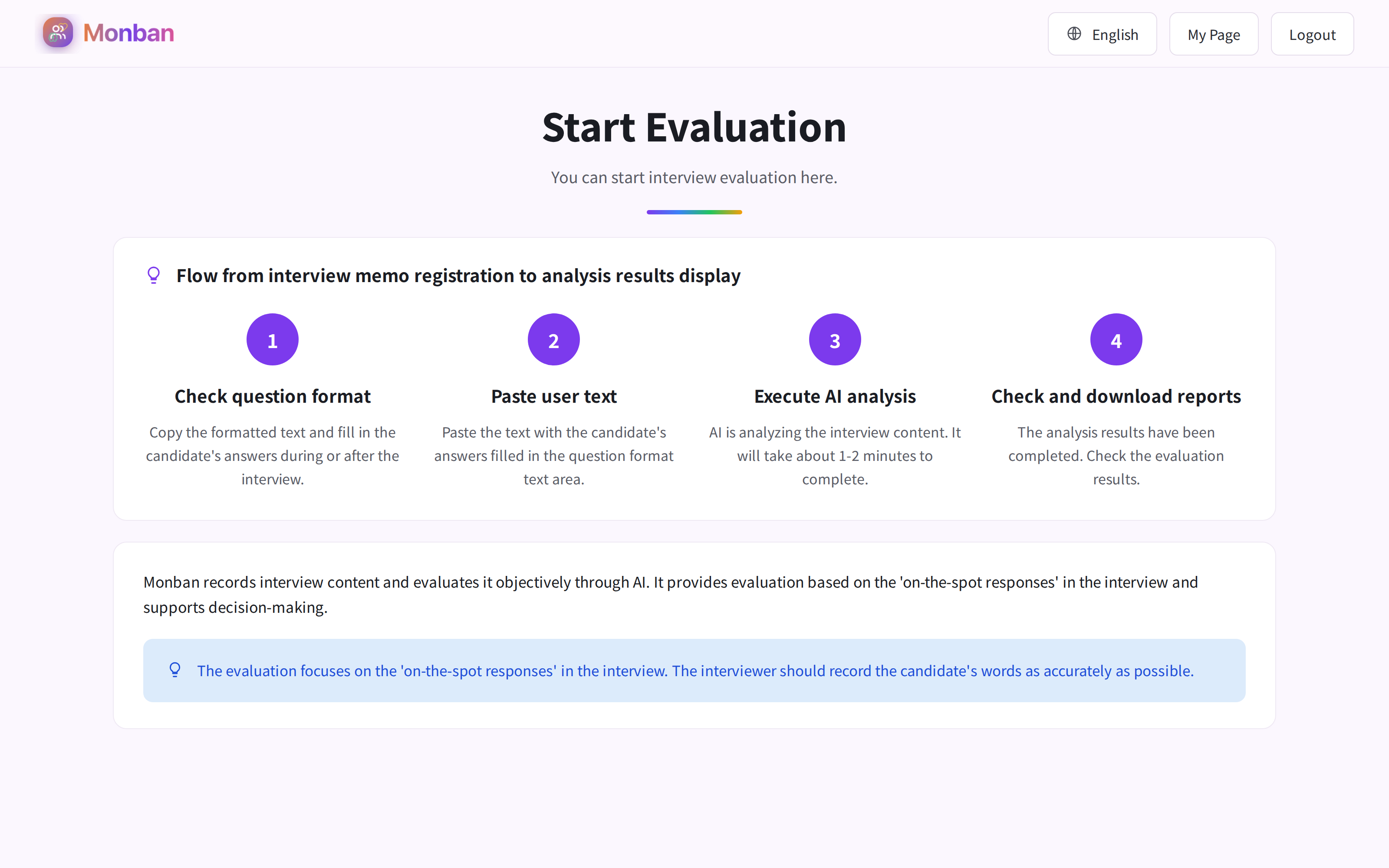Click step 4 circle icon

click(1116, 339)
